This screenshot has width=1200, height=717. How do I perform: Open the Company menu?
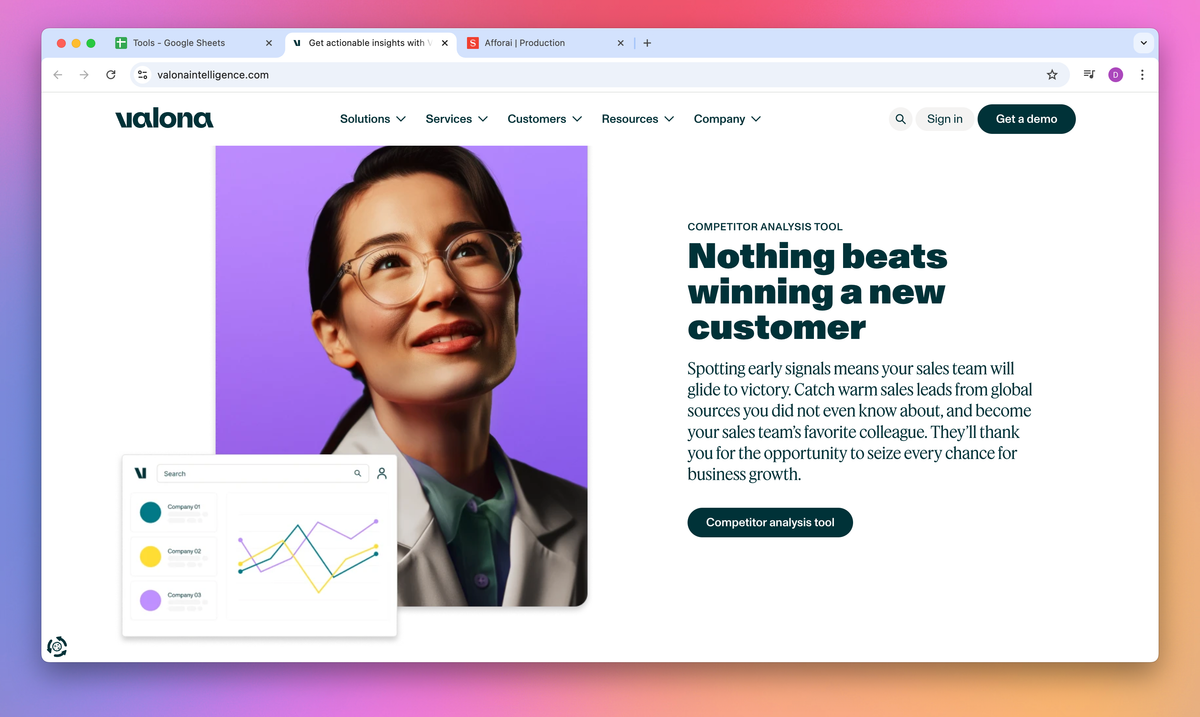(728, 119)
